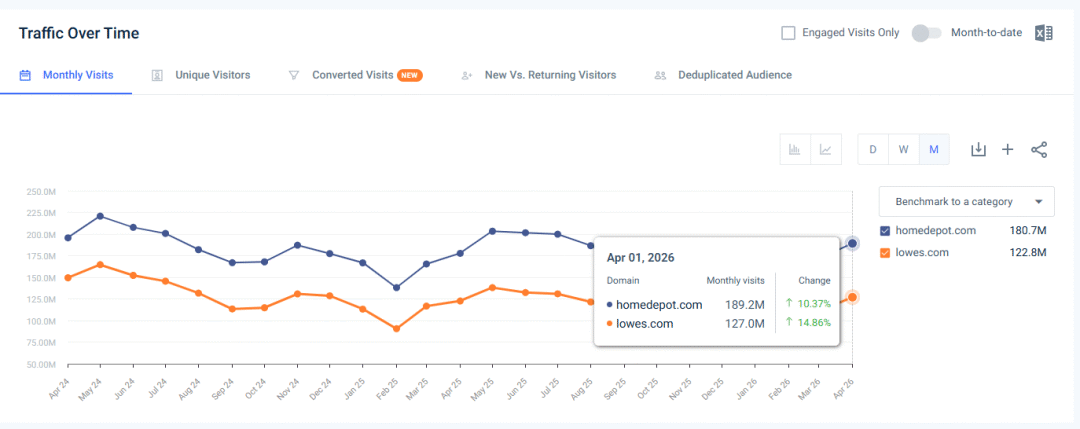Click the NEW badge on Converted Visits

(410, 75)
